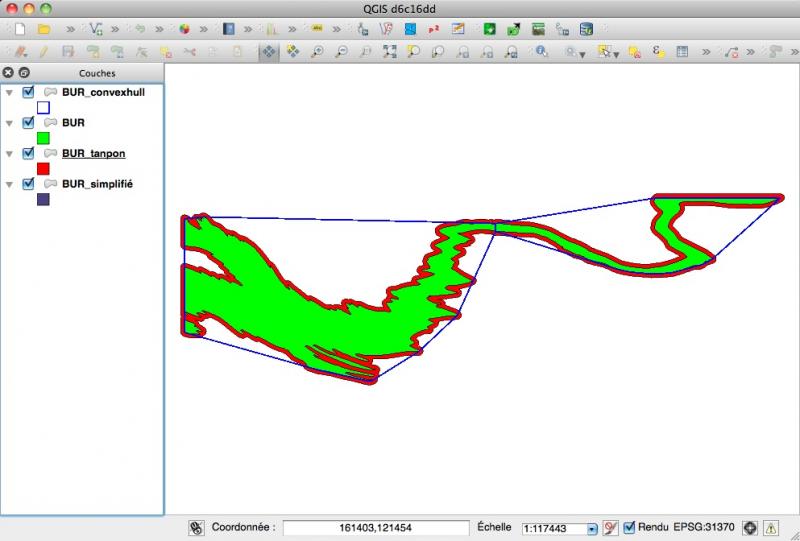Toggle visibility of the BUR_tanpon layer

tap(28, 154)
